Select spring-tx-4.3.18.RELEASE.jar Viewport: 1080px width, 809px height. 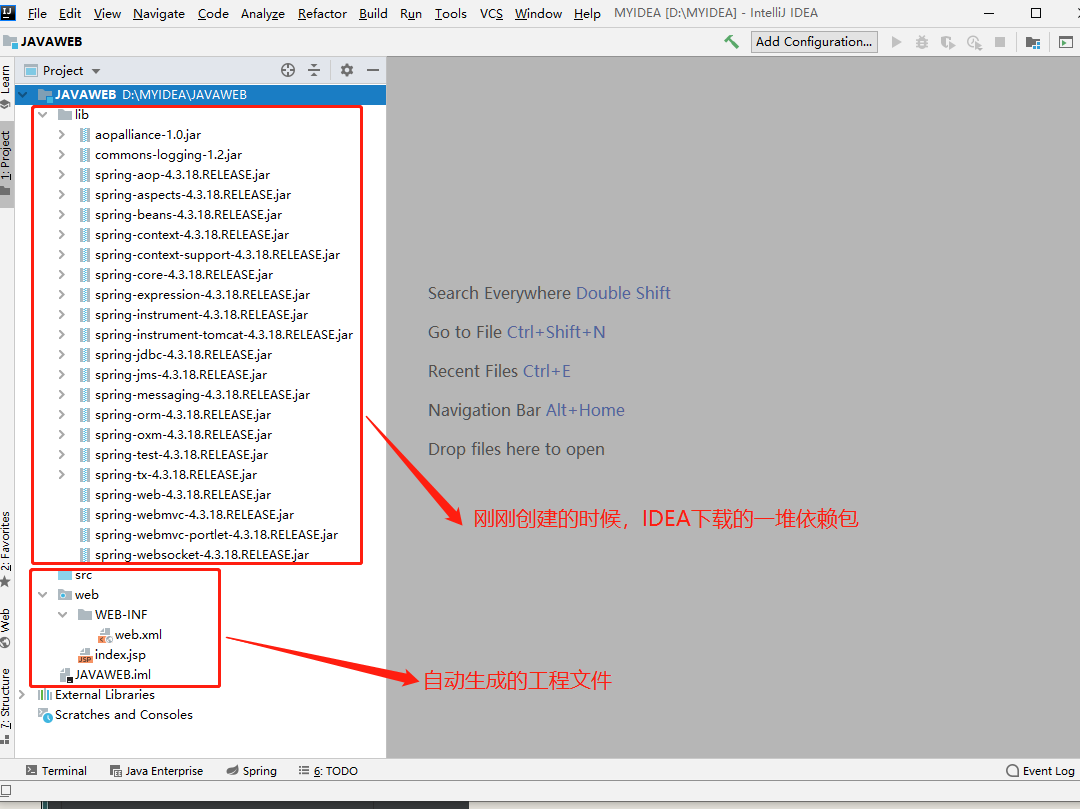pyautogui.click(x=176, y=475)
